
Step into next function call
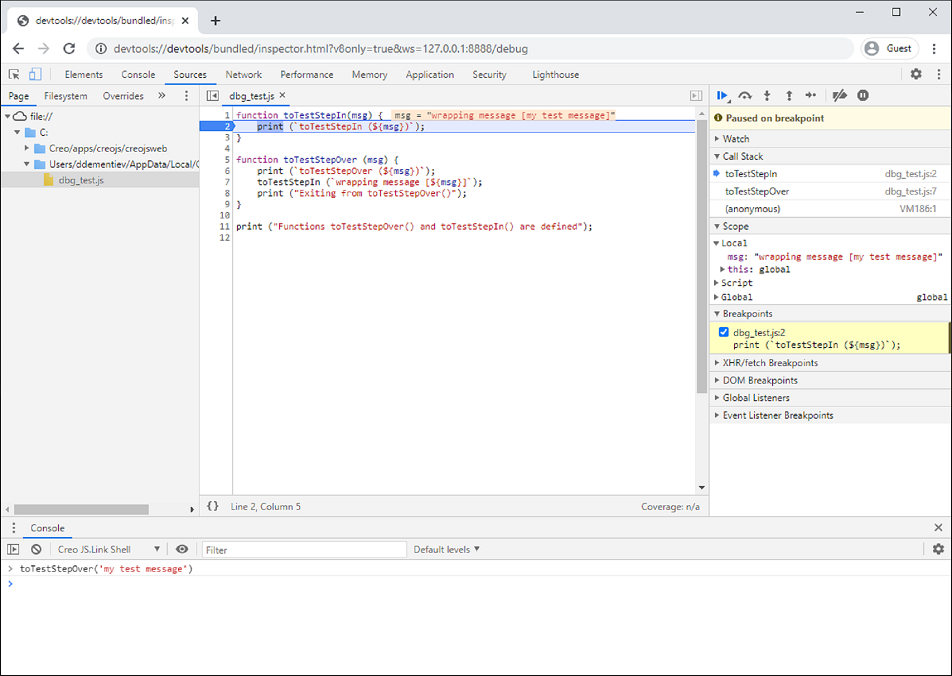tap(767, 96)
